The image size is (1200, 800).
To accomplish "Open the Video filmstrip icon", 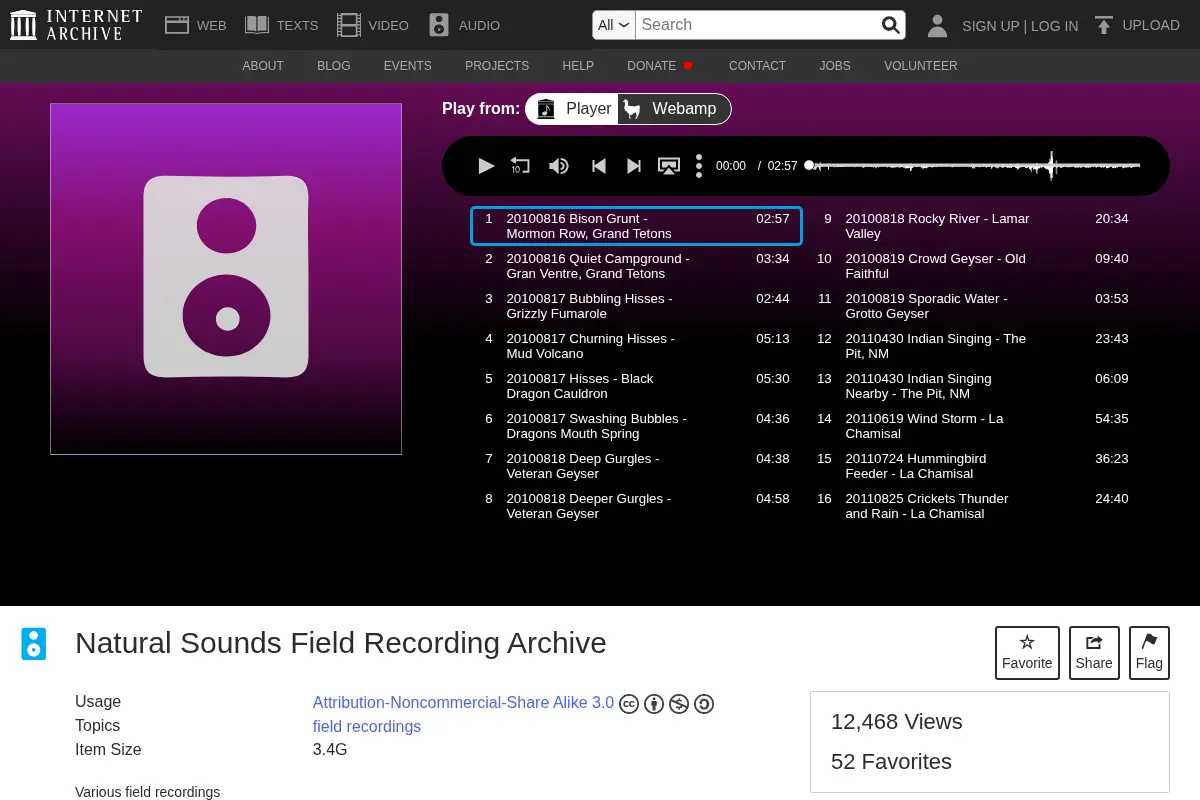I will tap(349, 25).
